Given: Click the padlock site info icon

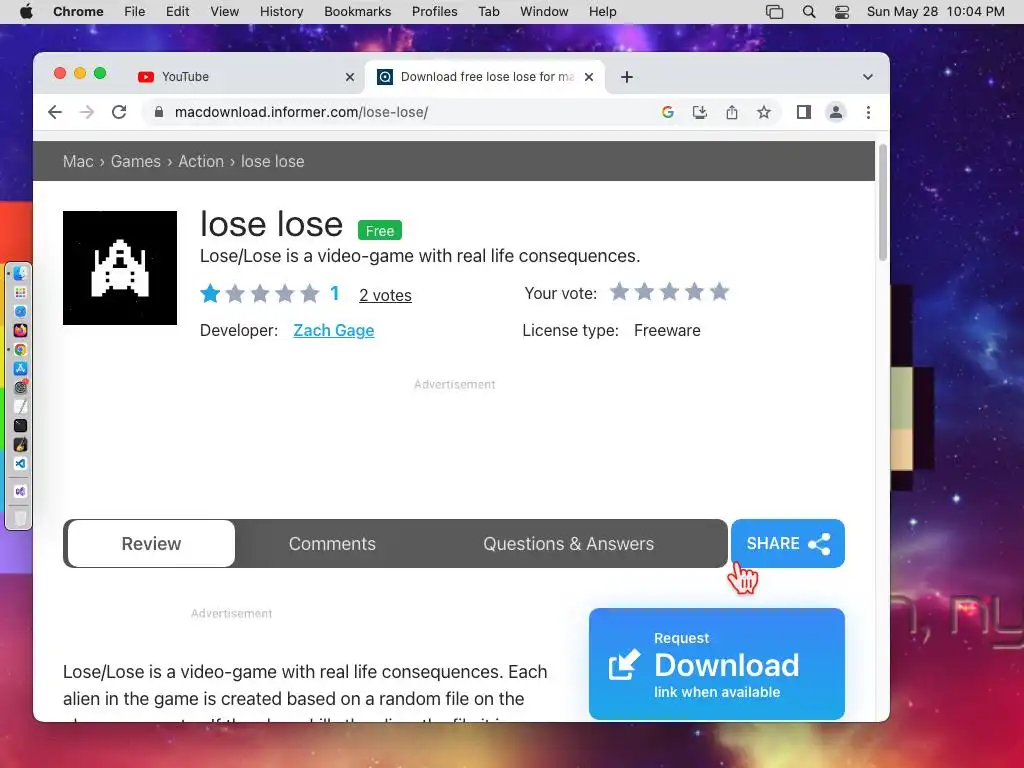Looking at the screenshot, I should point(158,112).
